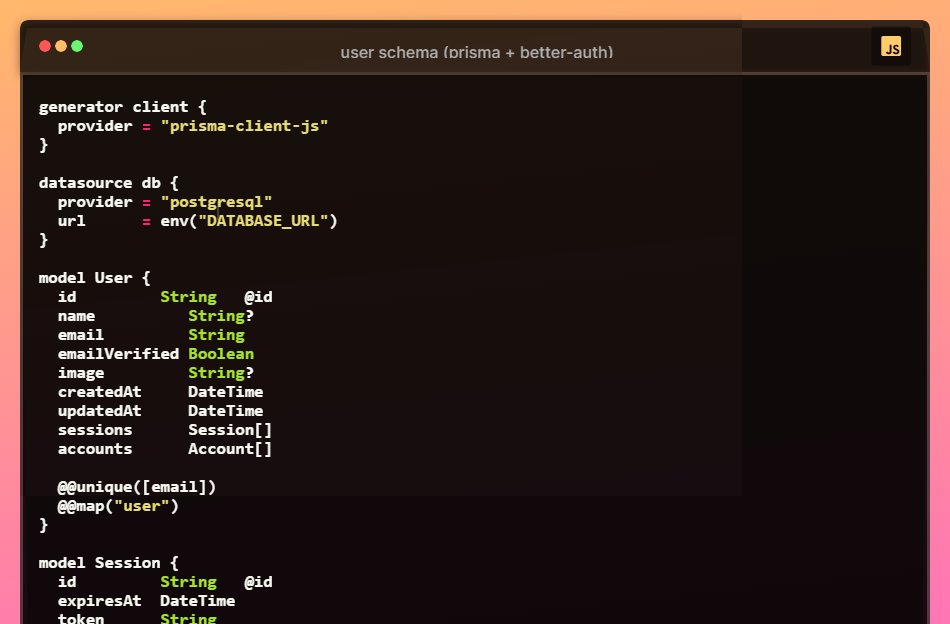Viewport: 950px width, 624px height.
Task: Click the "emailVerified" field name
Action: (x=118, y=354)
